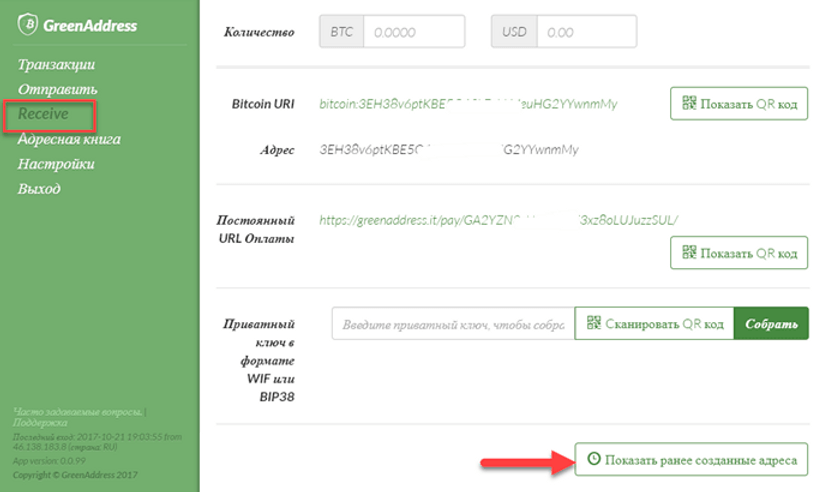Open Адресная книга in sidebar
This screenshot has width=824, height=492.
(x=69, y=139)
